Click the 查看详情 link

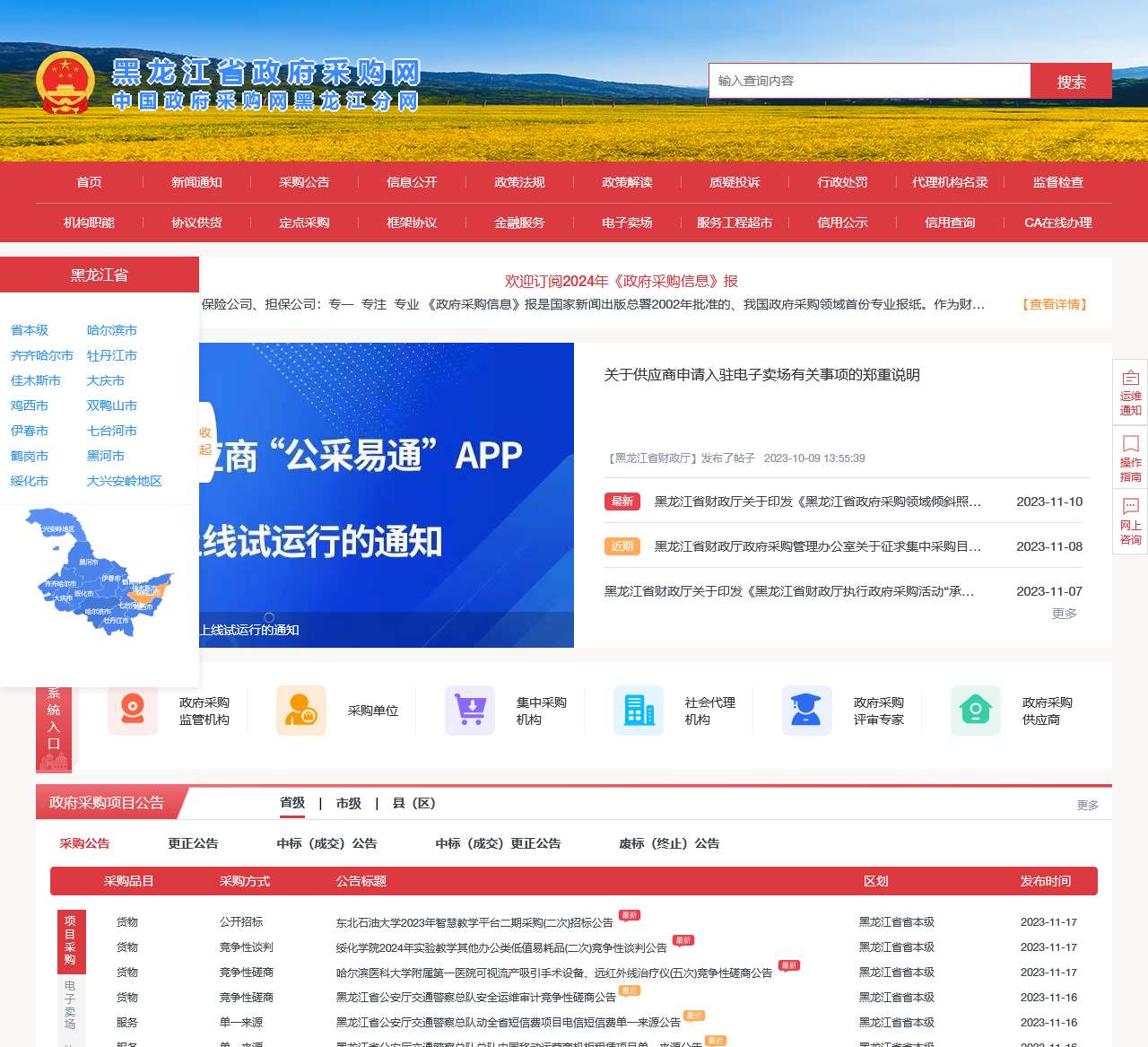tap(1055, 304)
